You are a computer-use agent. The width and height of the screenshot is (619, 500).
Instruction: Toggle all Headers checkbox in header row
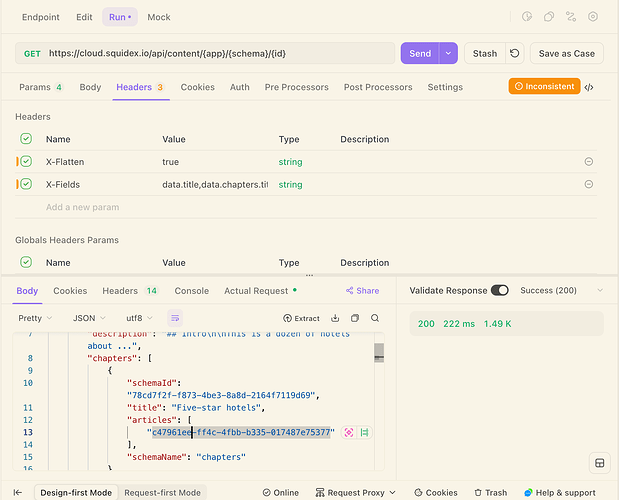[x=26, y=139]
